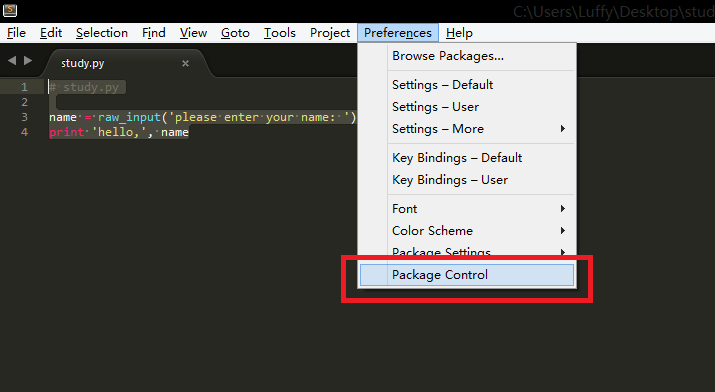
Task: Expand the Package Settings submenu
Action: coord(466,252)
